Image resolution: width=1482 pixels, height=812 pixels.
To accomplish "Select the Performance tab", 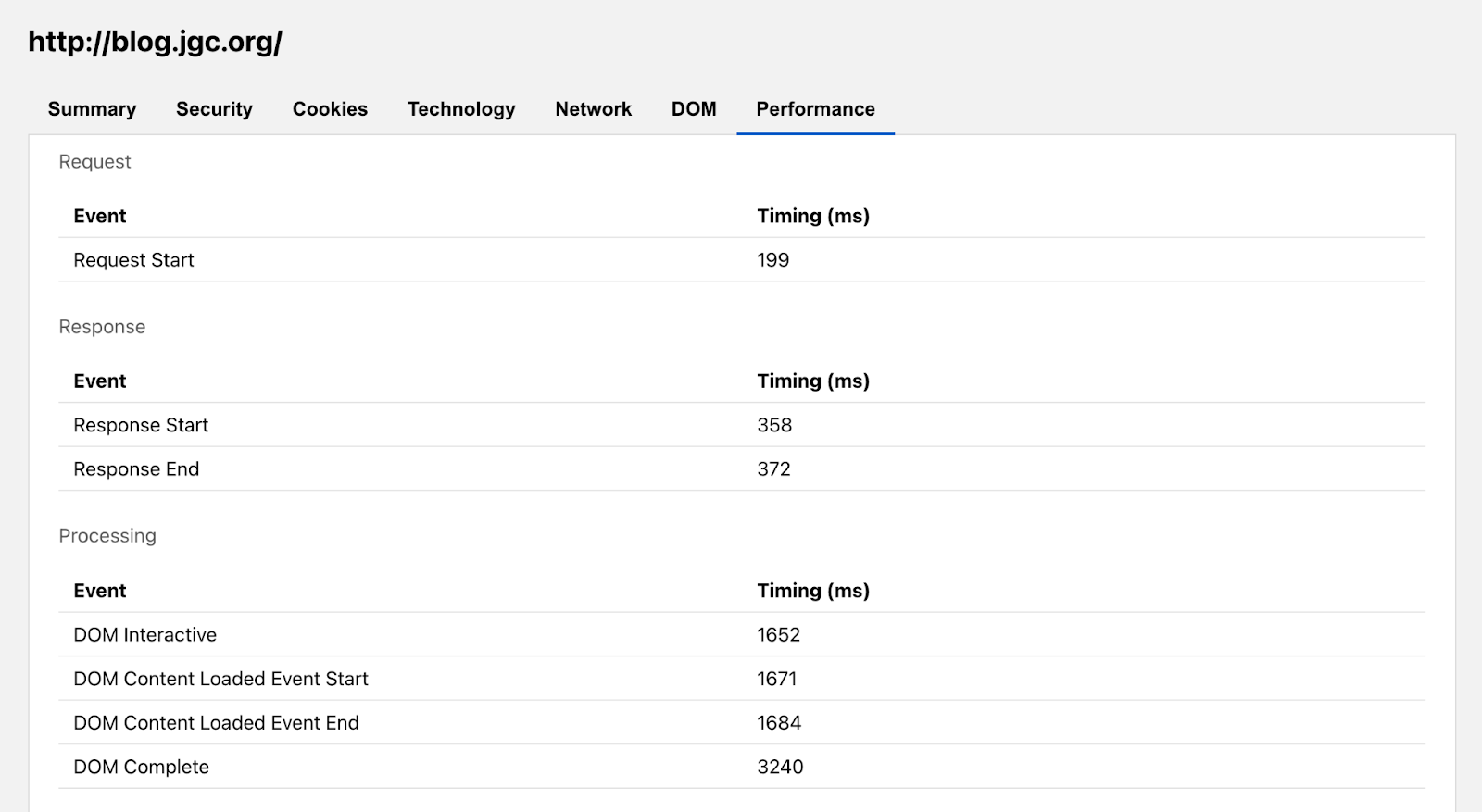I will (x=815, y=109).
